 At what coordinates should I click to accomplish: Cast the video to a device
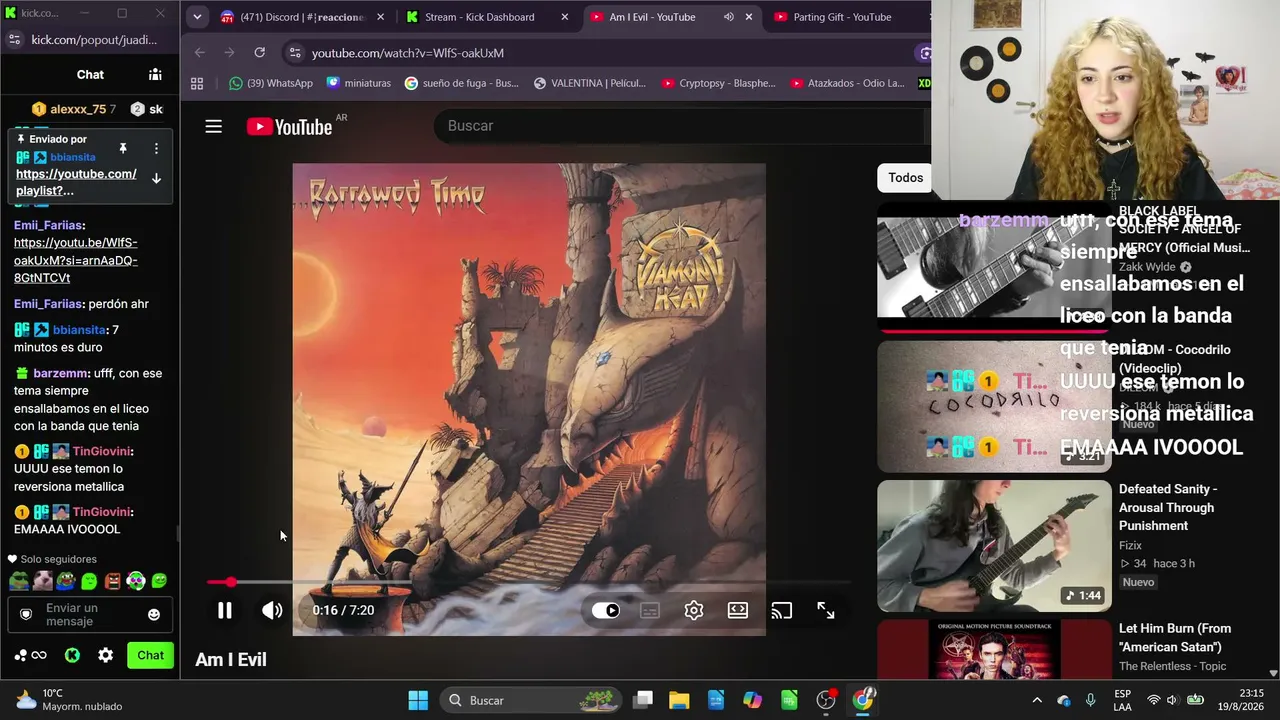(782, 610)
